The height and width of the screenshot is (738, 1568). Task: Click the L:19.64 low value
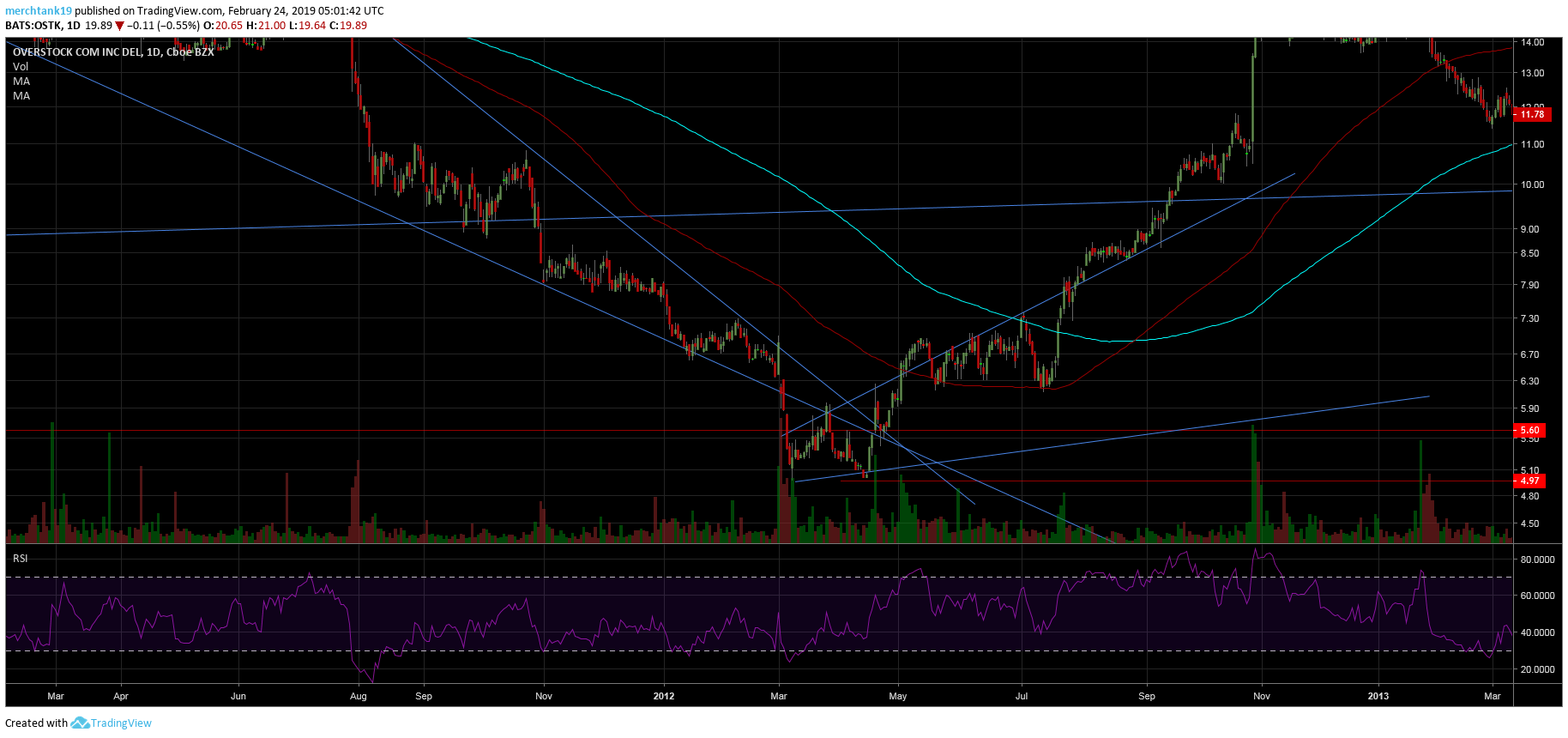[x=307, y=26]
